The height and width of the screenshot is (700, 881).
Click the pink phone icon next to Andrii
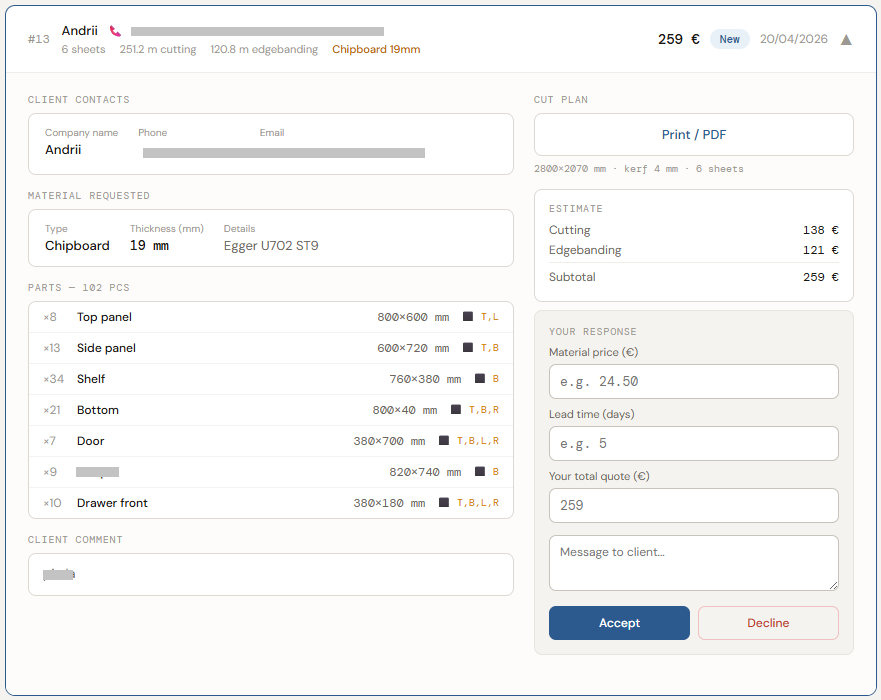tap(115, 31)
